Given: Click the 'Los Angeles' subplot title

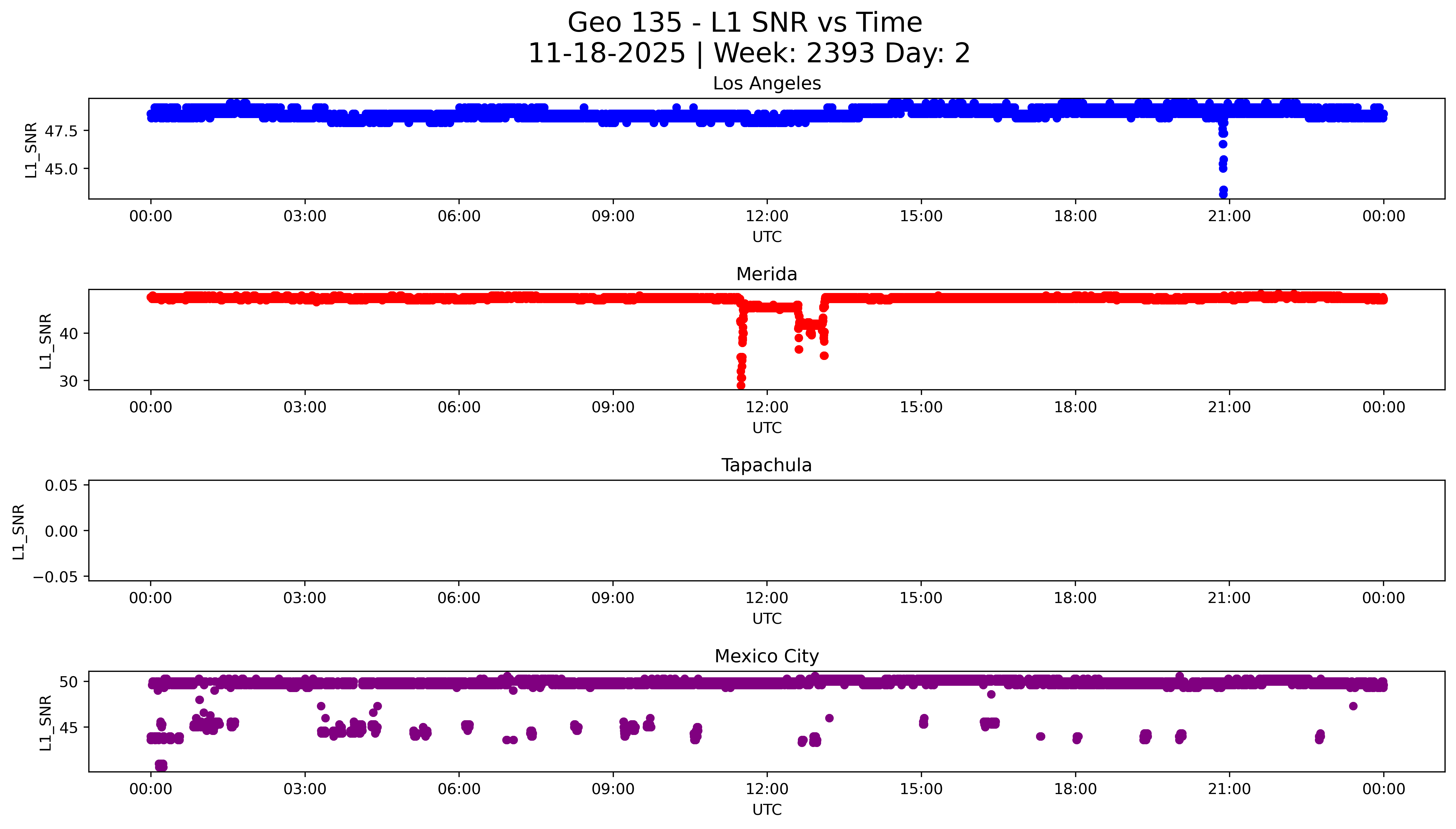Looking at the screenshot, I should pos(766,84).
